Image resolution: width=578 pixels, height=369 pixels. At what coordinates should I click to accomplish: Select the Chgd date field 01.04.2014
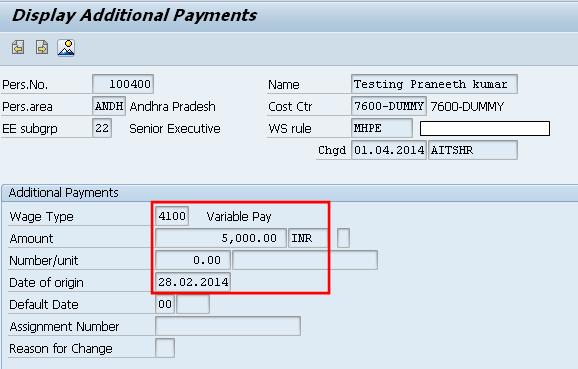[389, 150]
